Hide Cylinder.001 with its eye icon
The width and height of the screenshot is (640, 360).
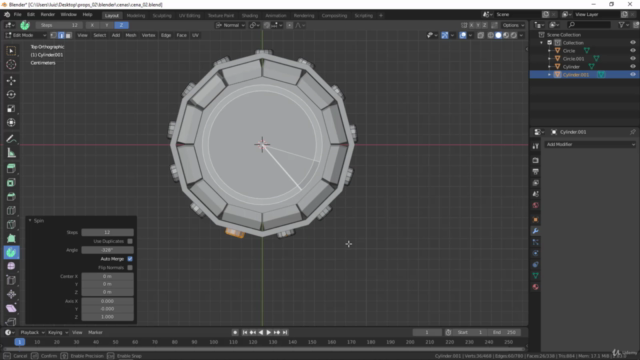pos(633,75)
